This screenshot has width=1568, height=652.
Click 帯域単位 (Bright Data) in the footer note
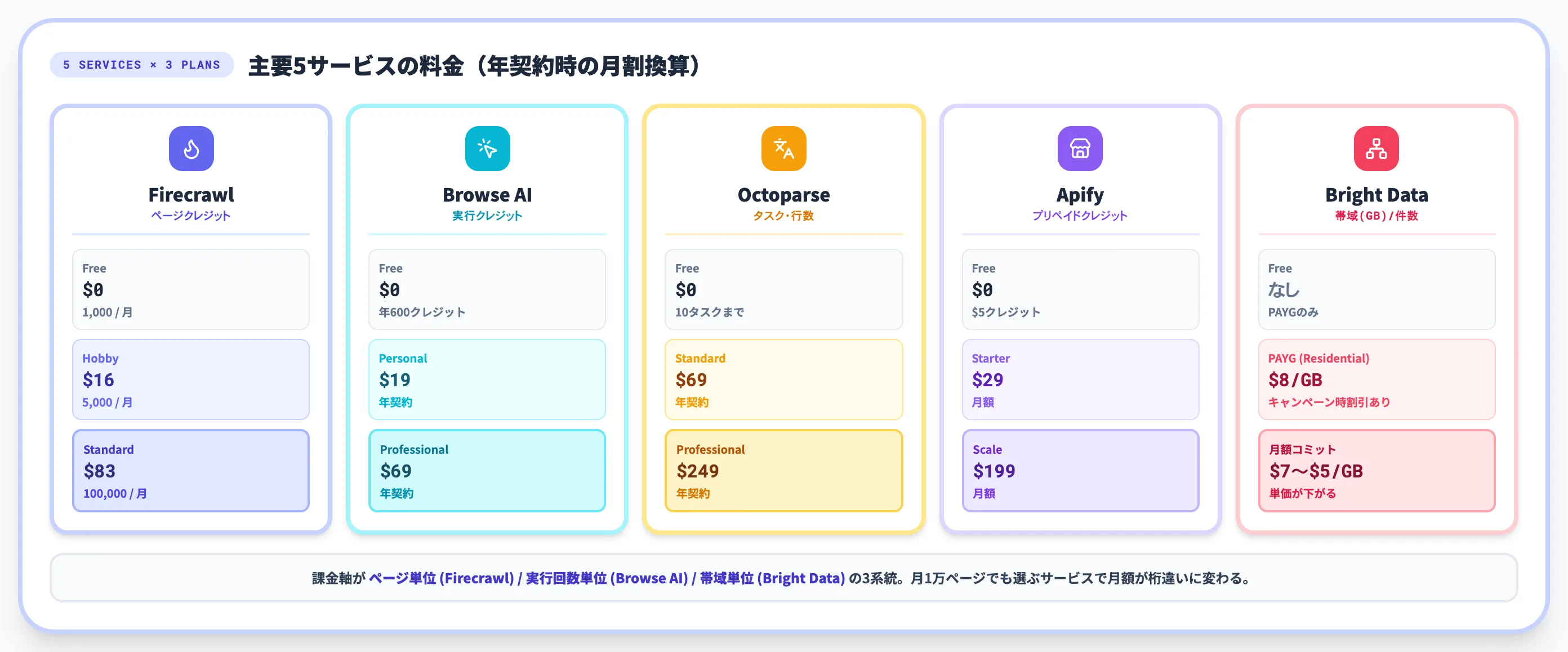[x=772, y=578]
